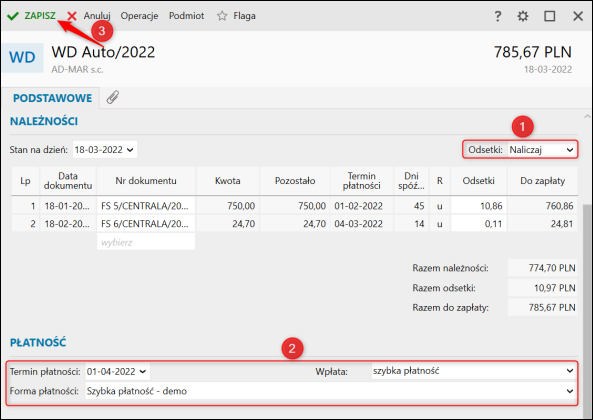
Task: Open help via question mark icon
Action: [498, 16]
